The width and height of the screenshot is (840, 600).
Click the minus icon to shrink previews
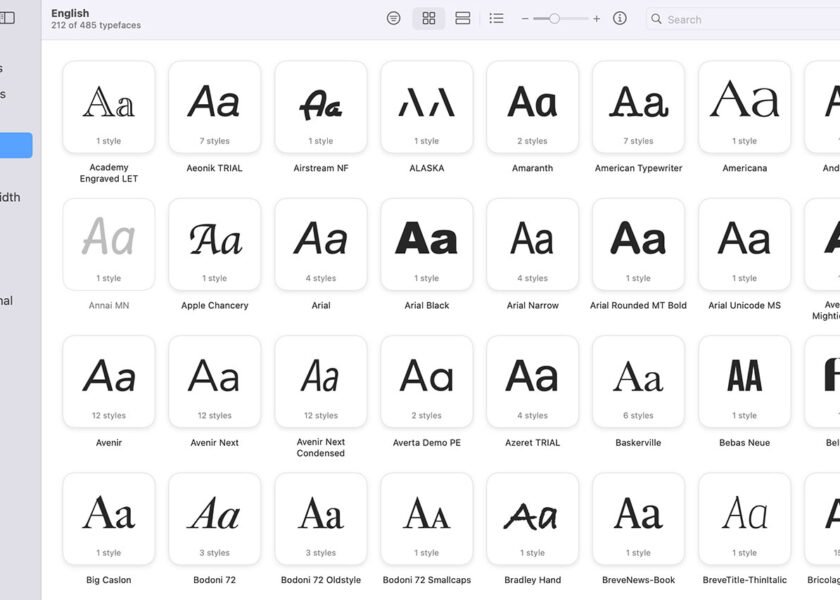pos(525,19)
